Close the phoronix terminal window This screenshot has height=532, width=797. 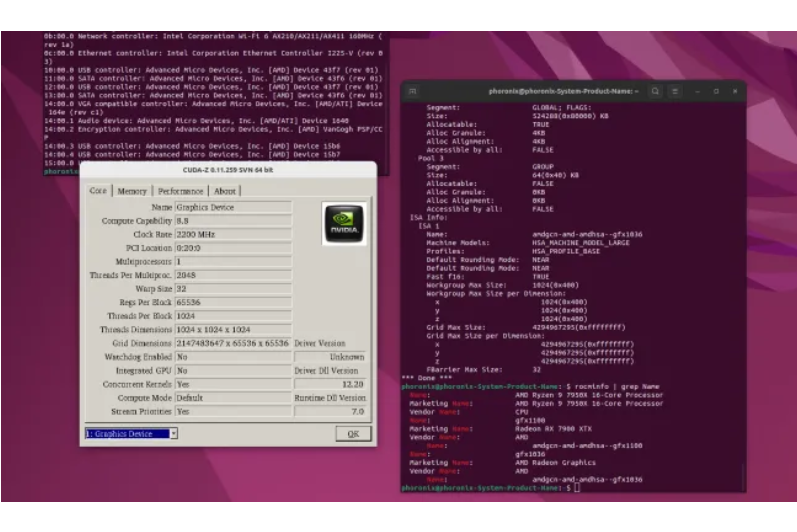[x=735, y=91]
